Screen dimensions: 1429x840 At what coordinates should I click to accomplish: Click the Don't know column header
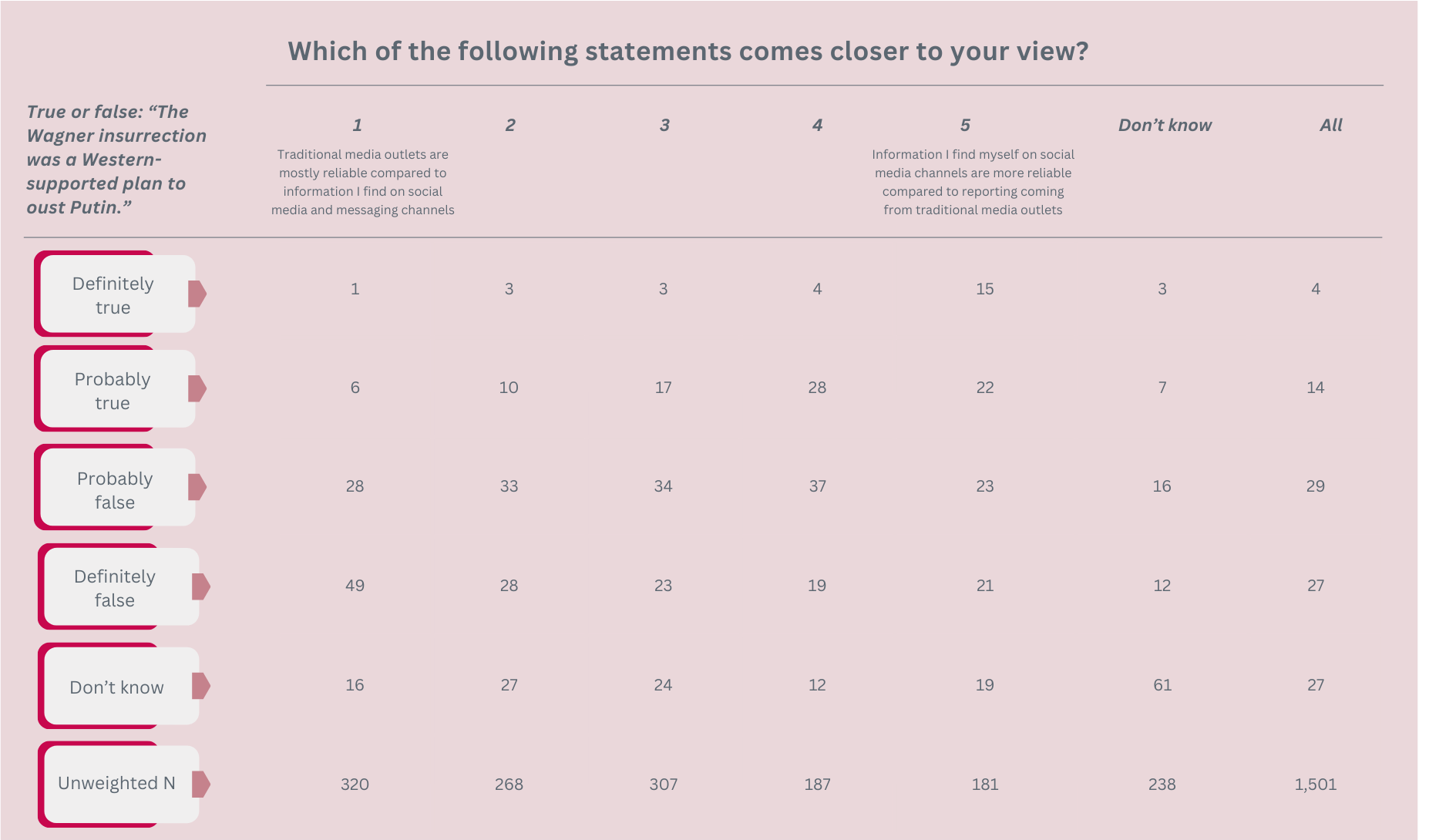1165,125
